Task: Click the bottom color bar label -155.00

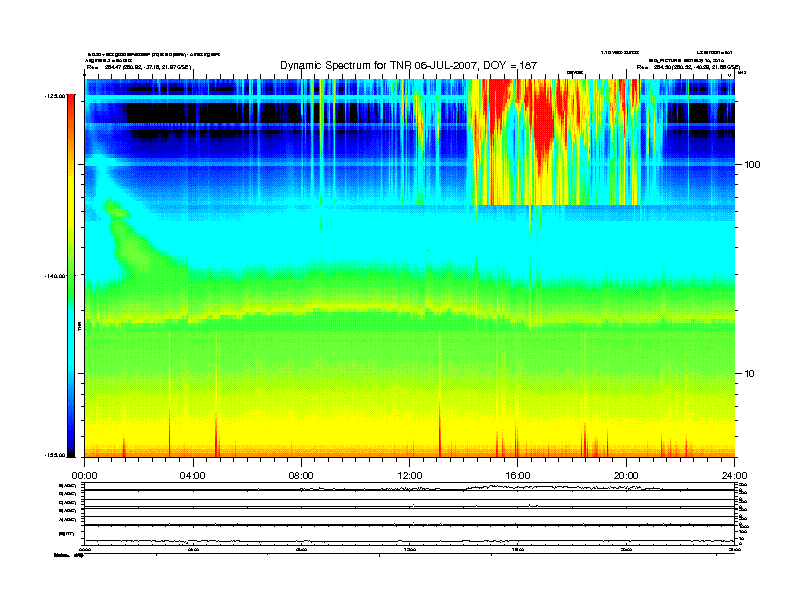Action: [x=56, y=455]
